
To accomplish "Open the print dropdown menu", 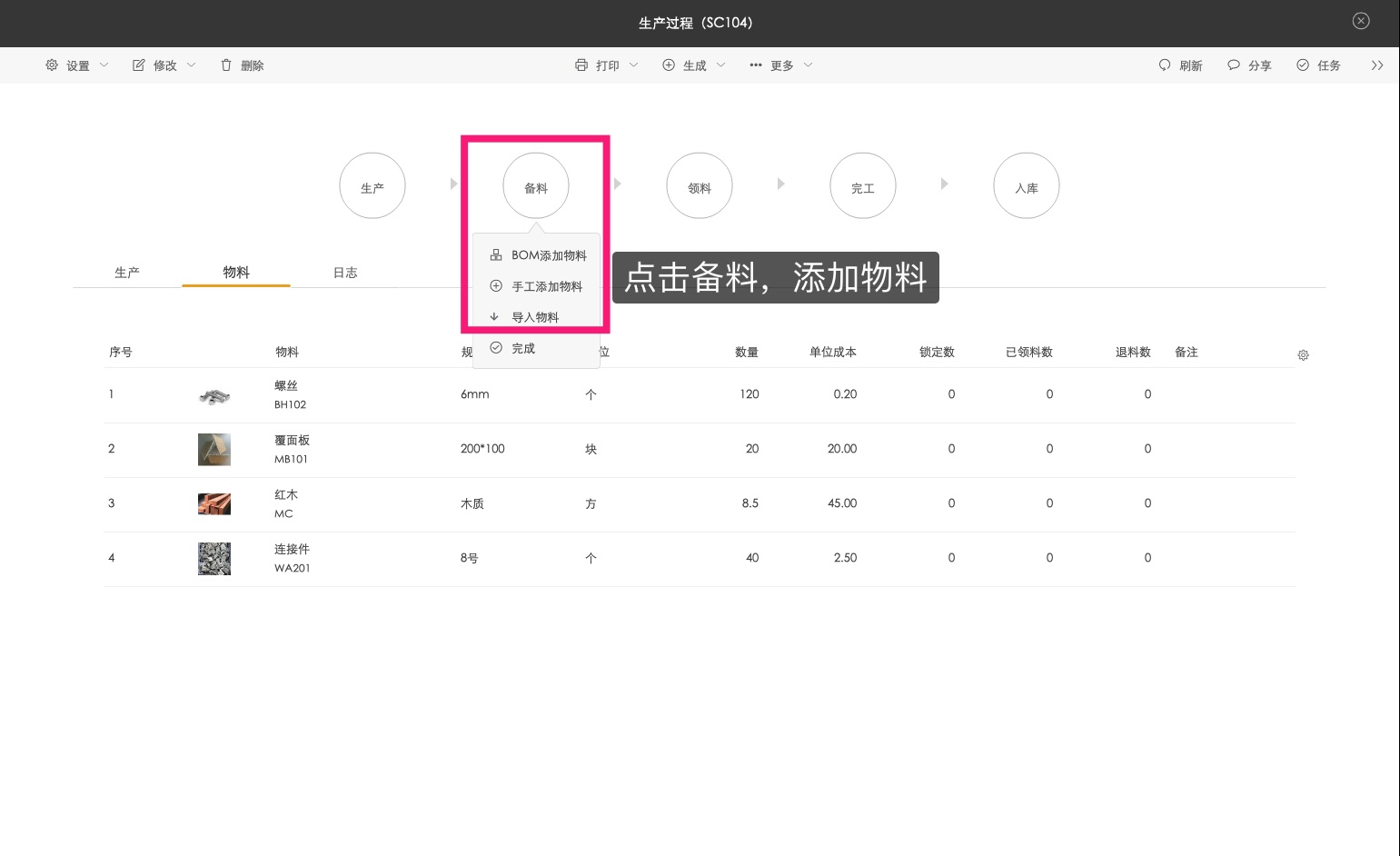I will click(607, 65).
